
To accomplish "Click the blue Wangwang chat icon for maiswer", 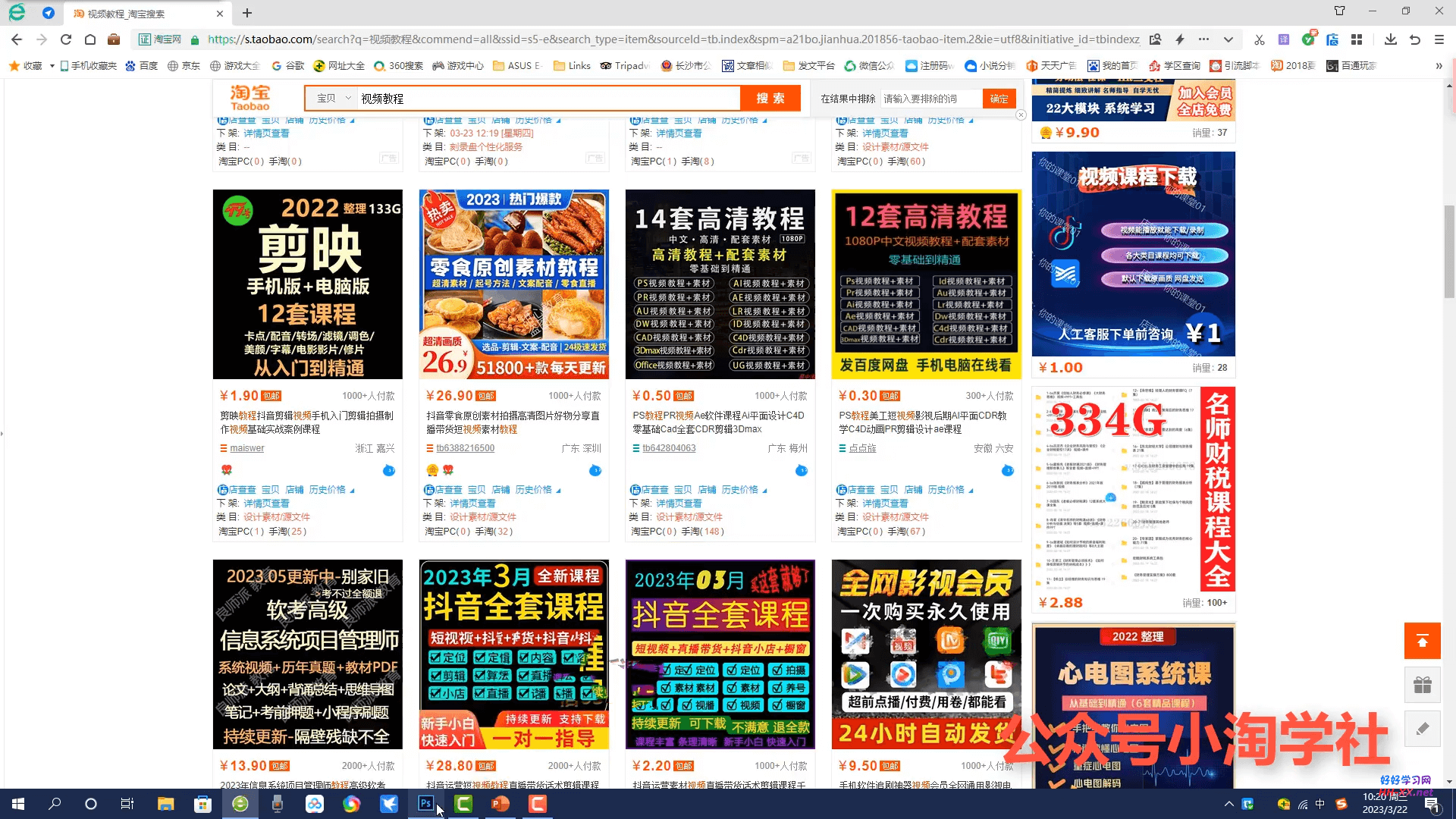I will [389, 470].
